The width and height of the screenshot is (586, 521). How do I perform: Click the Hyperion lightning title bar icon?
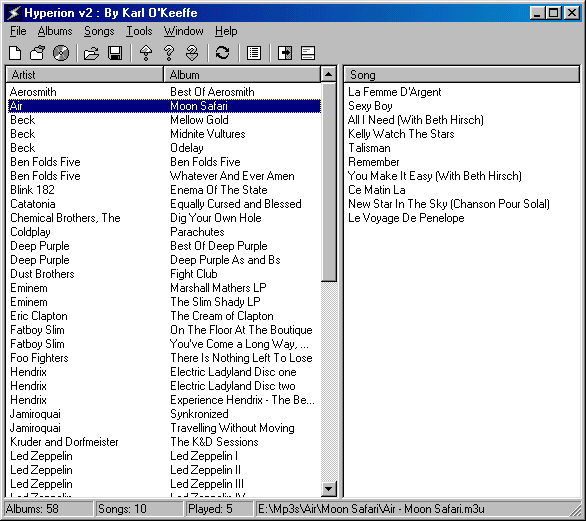click(13, 13)
